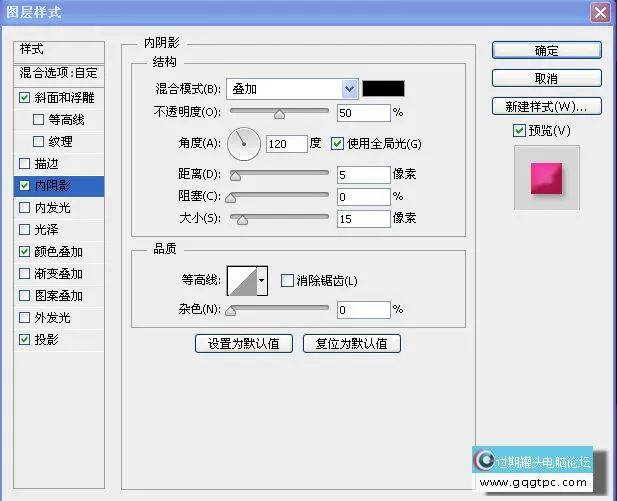The height and width of the screenshot is (501, 617).
Task: Expand the 等高线 contour picker arrow
Action: pos(262,281)
